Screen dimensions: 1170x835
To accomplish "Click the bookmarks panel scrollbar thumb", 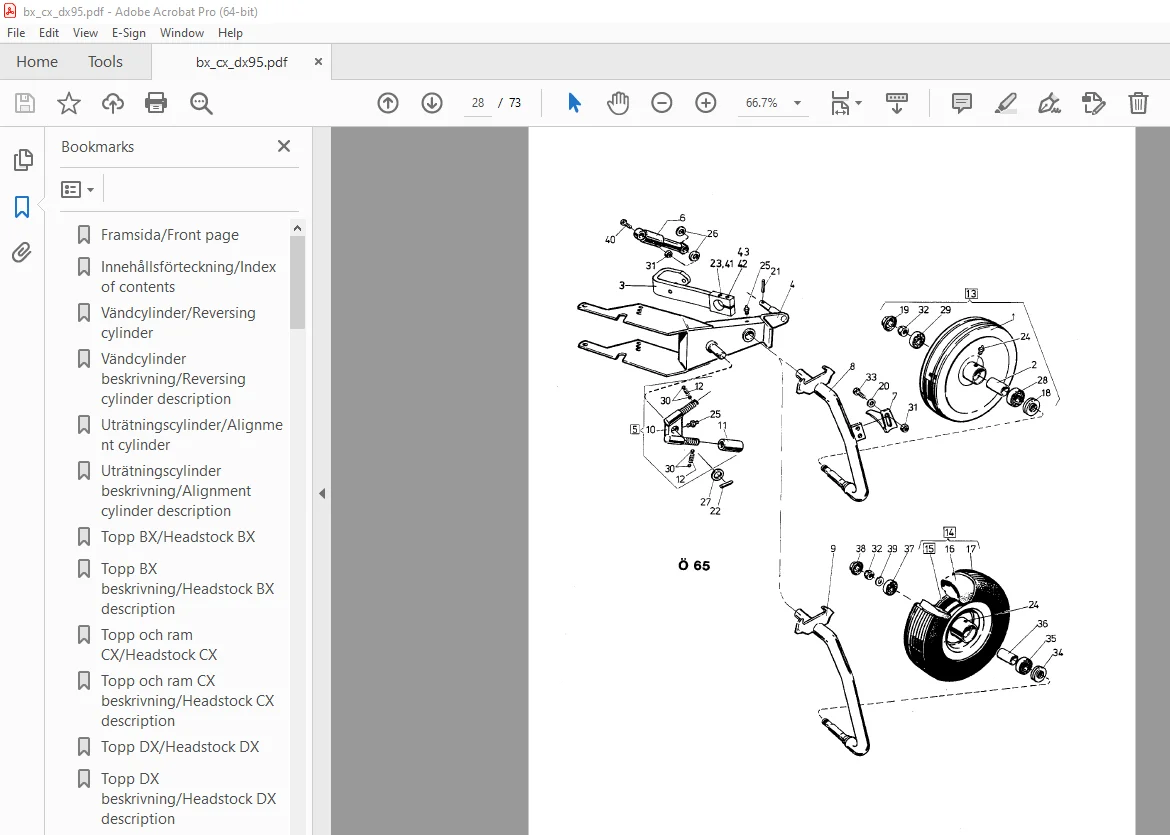I will point(297,282).
